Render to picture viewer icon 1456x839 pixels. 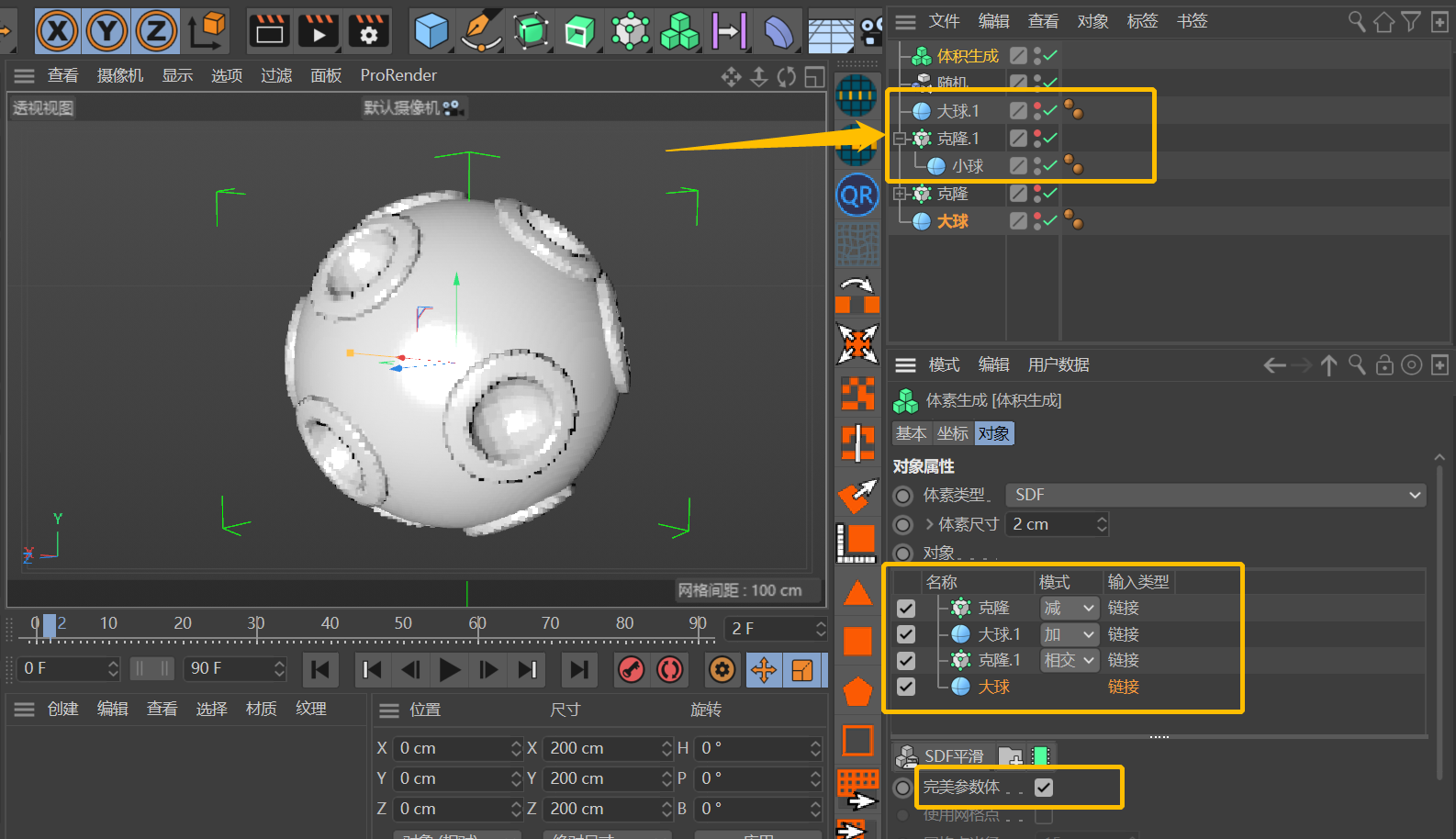(319, 31)
